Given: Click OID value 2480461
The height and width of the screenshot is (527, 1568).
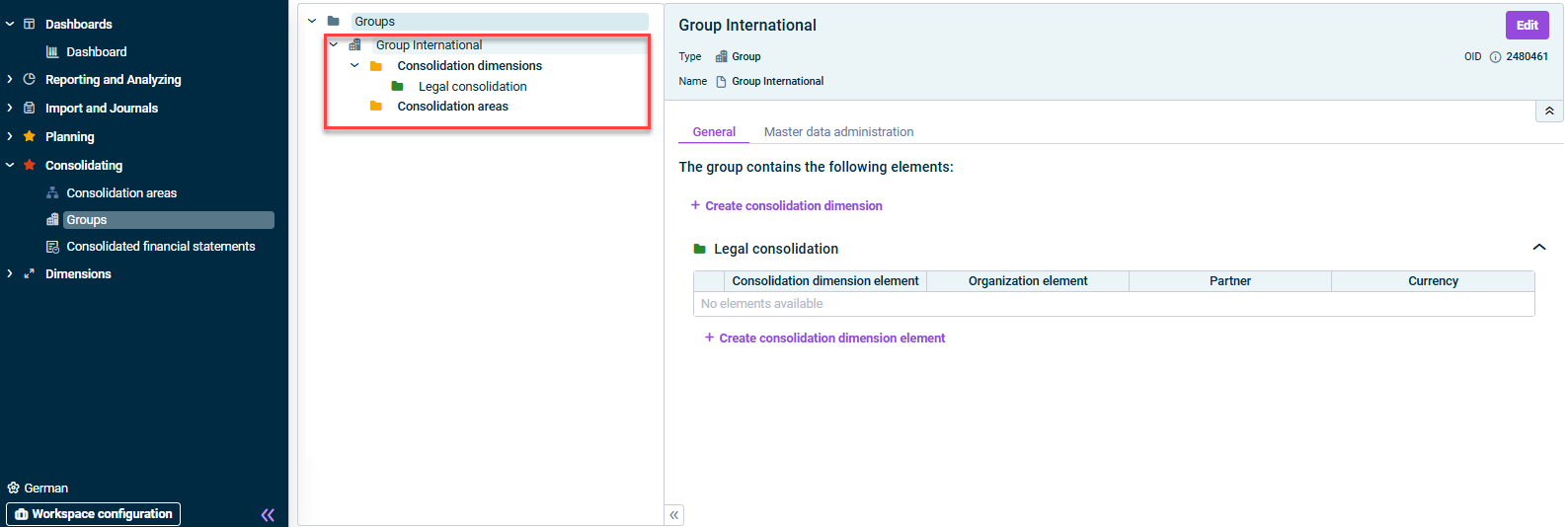Looking at the screenshot, I should (1527, 56).
